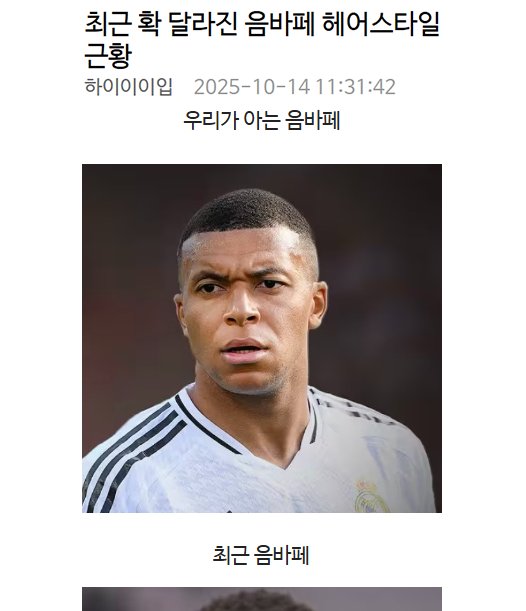Select the caption '우리가 아는 음바페'
The image size is (526, 611).
tap(262, 120)
